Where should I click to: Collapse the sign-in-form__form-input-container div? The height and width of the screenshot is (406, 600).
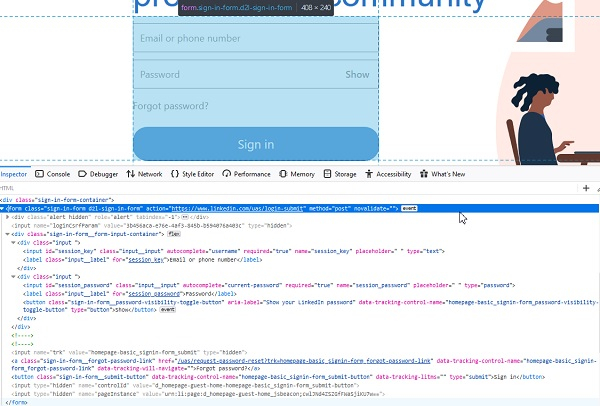(7, 234)
